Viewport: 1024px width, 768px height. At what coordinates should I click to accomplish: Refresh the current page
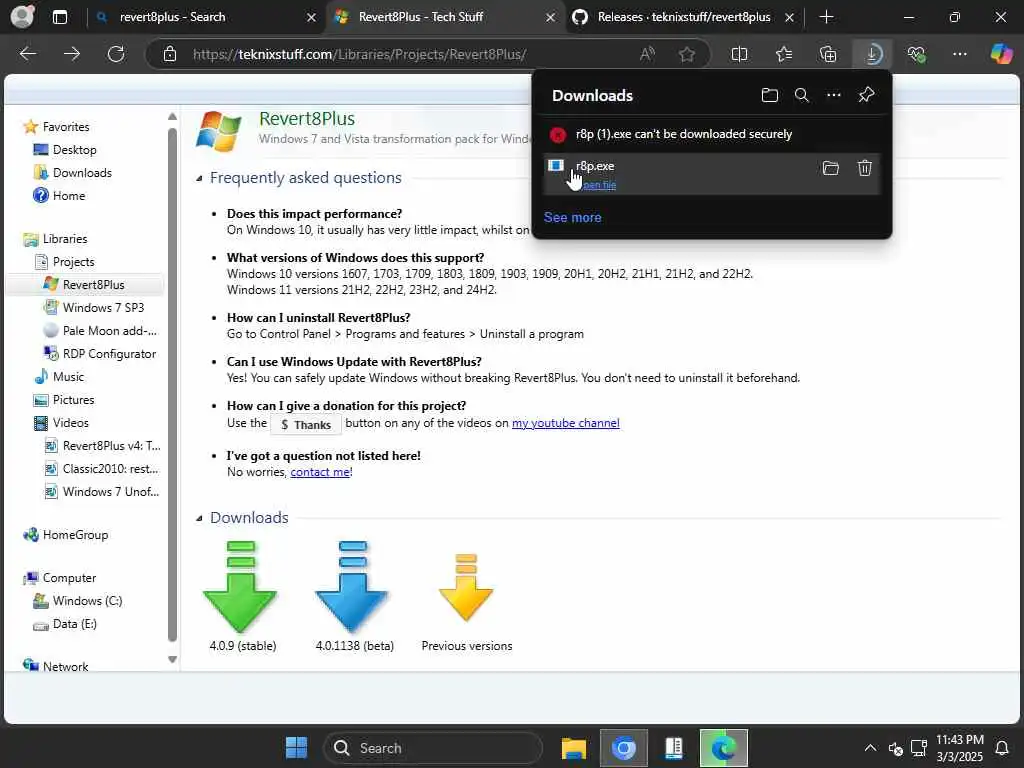(x=116, y=54)
